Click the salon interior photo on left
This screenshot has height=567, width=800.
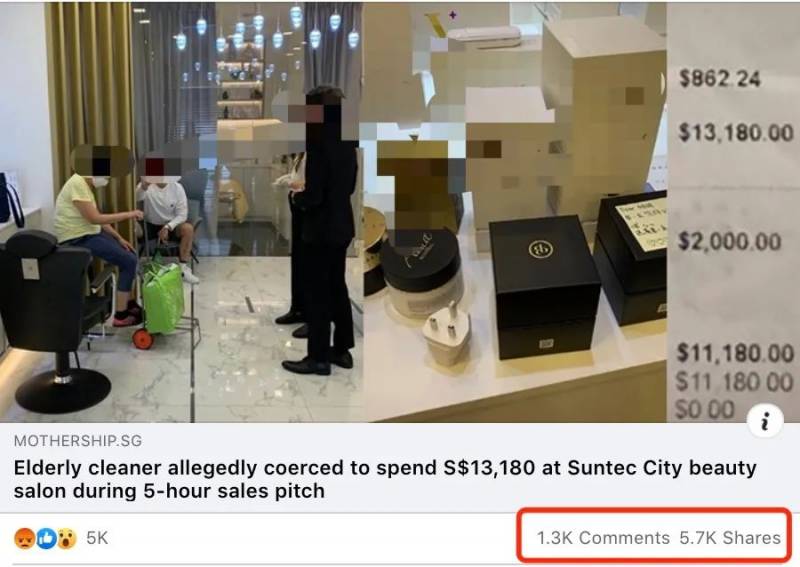pos(181,212)
